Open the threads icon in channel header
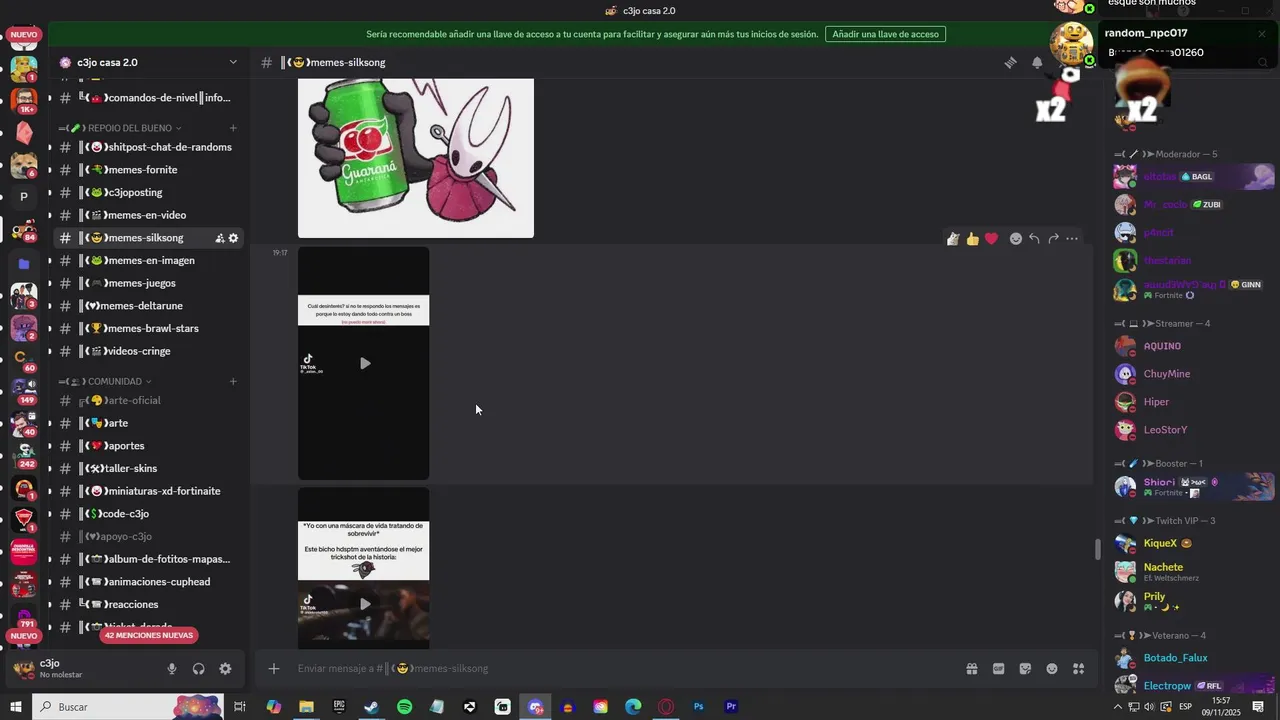The height and width of the screenshot is (720, 1280). (x=1011, y=62)
